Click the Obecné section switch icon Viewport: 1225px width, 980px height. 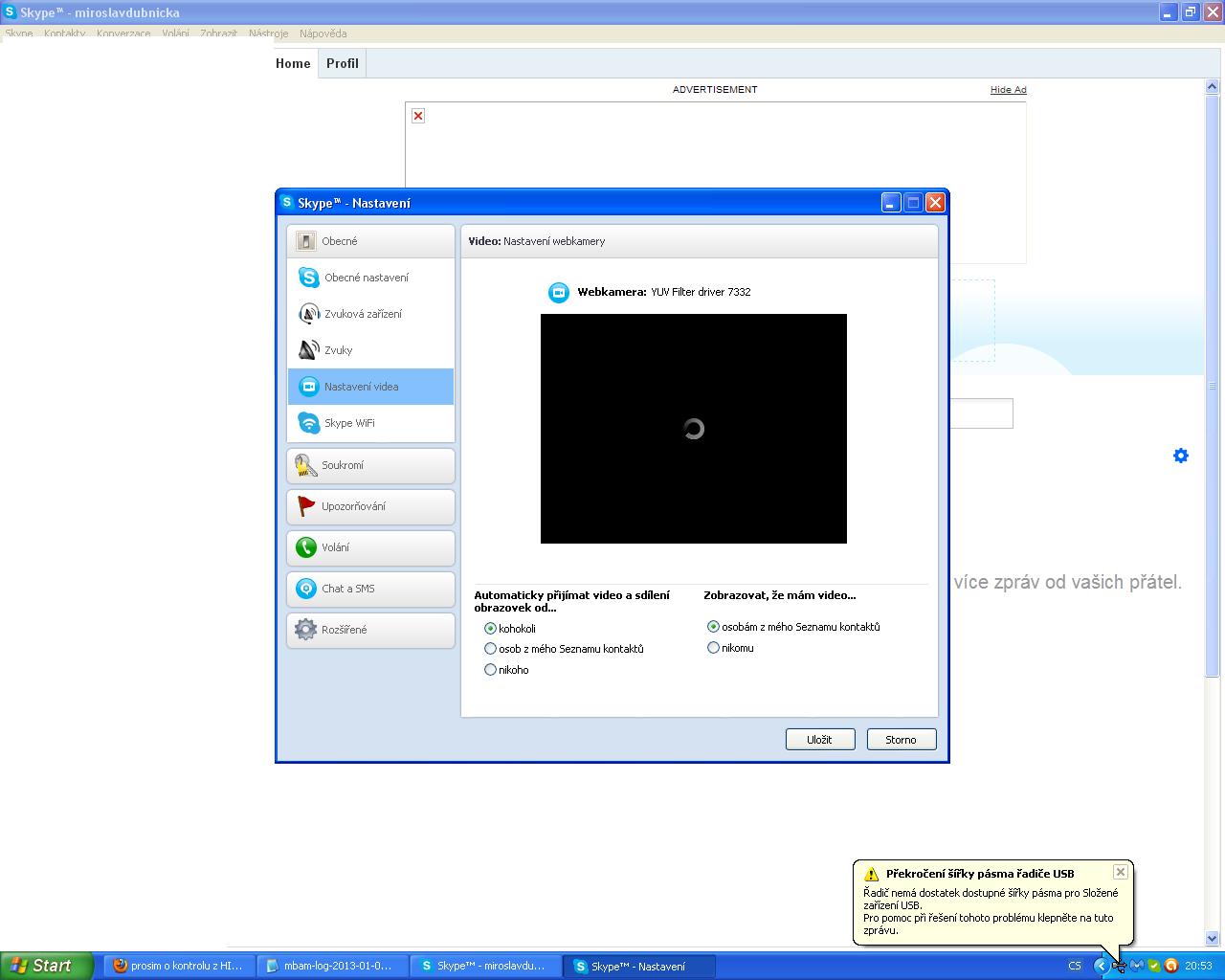pos(305,241)
